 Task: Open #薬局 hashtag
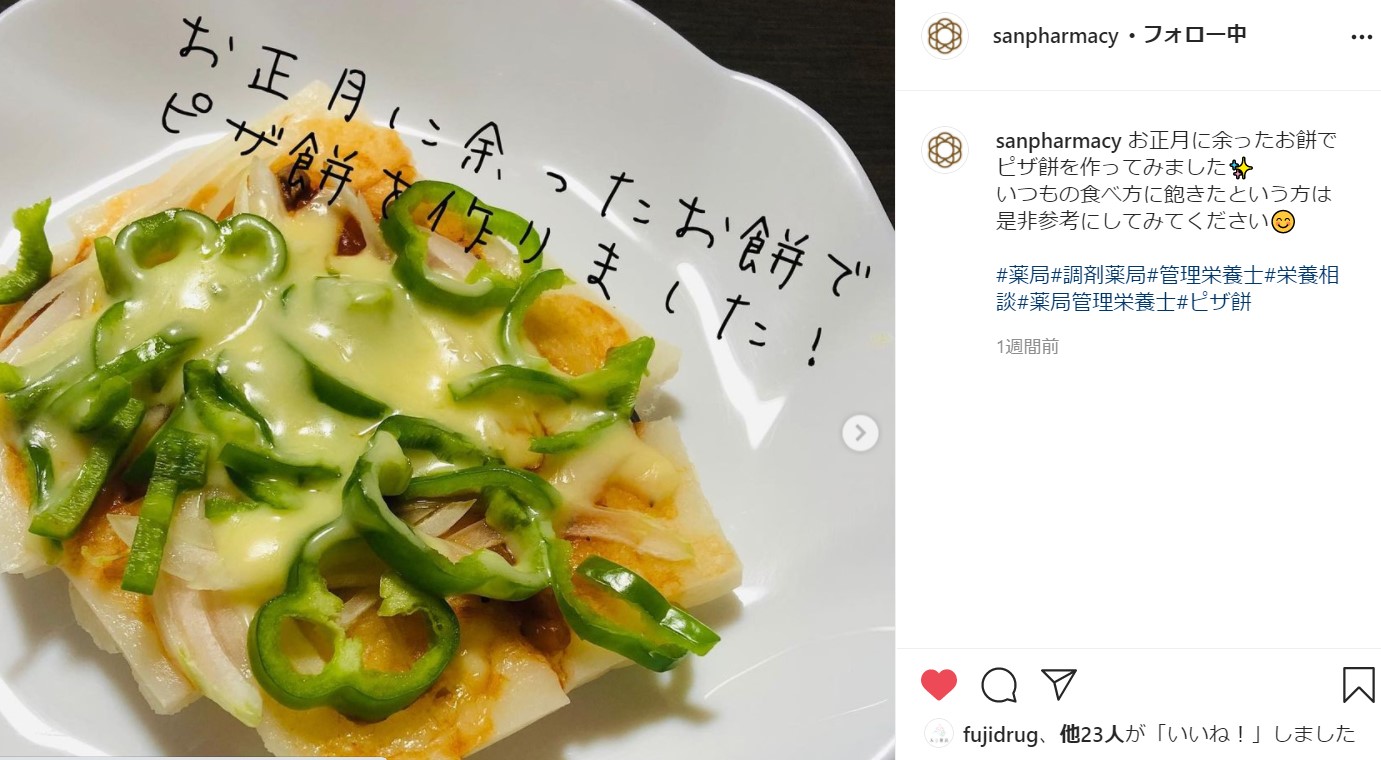pyautogui.click(x=1021, y=276)
